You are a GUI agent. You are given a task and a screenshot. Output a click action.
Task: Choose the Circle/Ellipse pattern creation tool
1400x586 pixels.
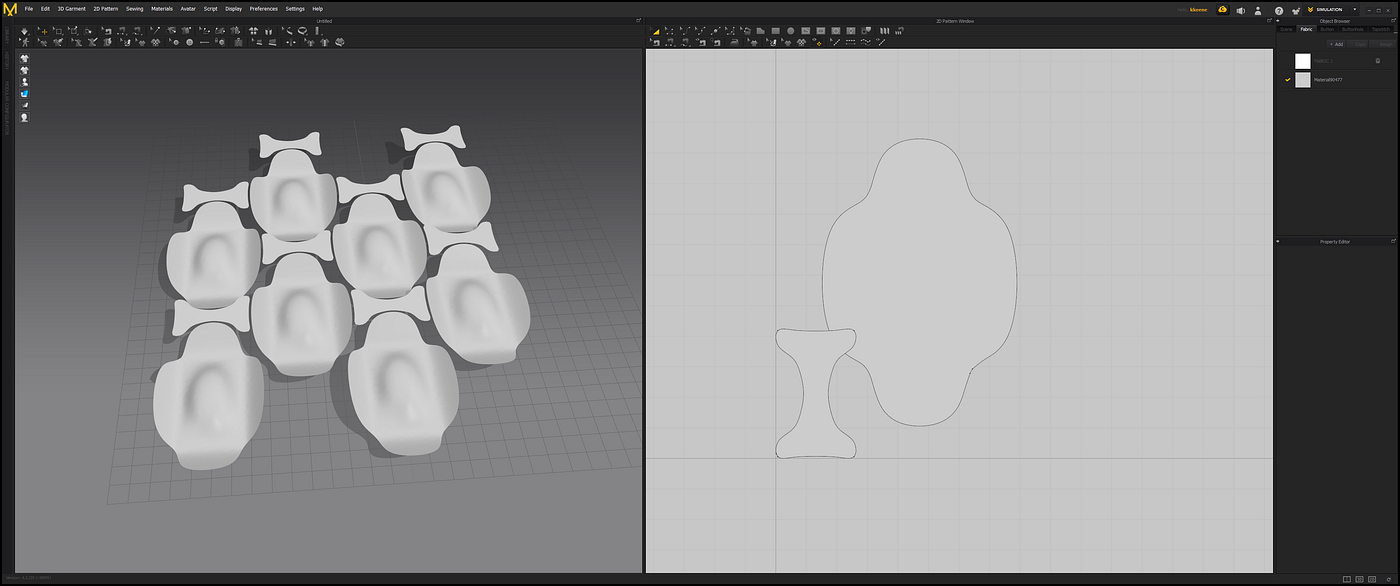pos(790,30)
